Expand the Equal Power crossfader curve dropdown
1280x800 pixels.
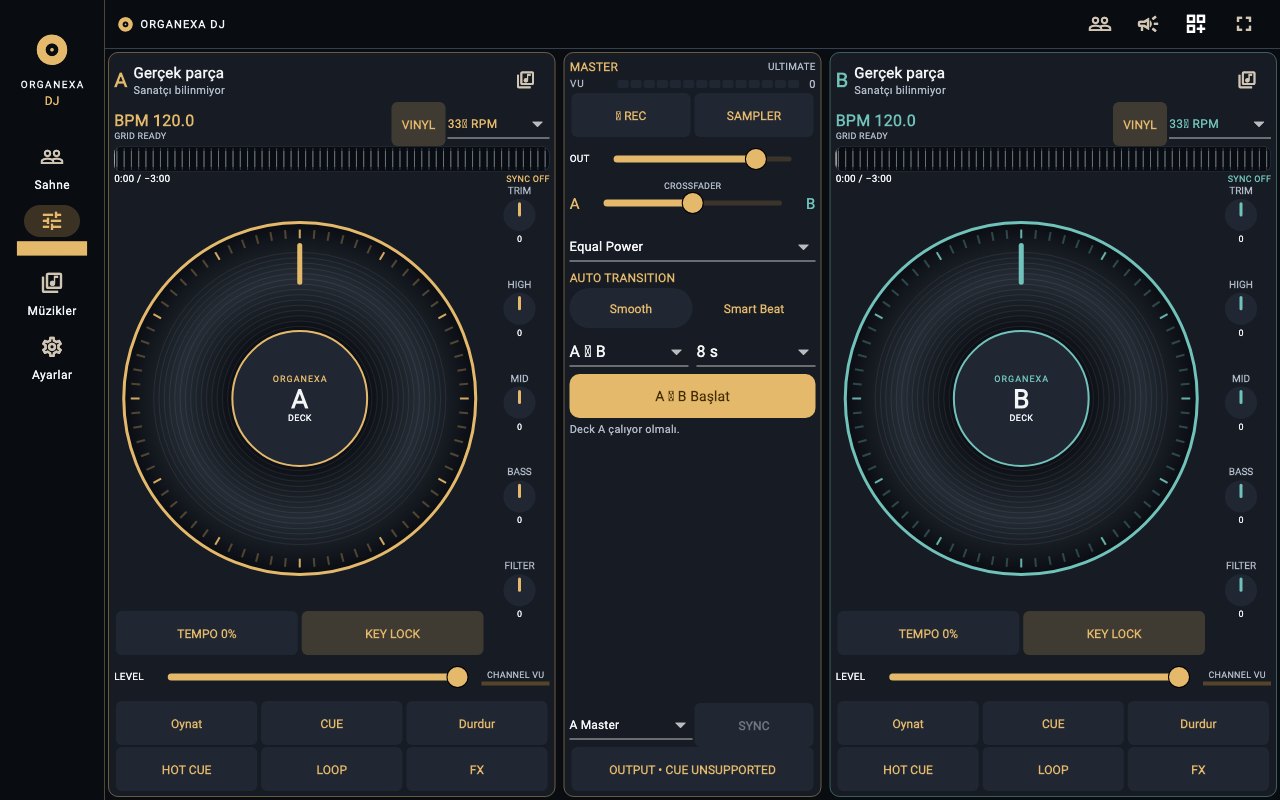click(692, 246)
